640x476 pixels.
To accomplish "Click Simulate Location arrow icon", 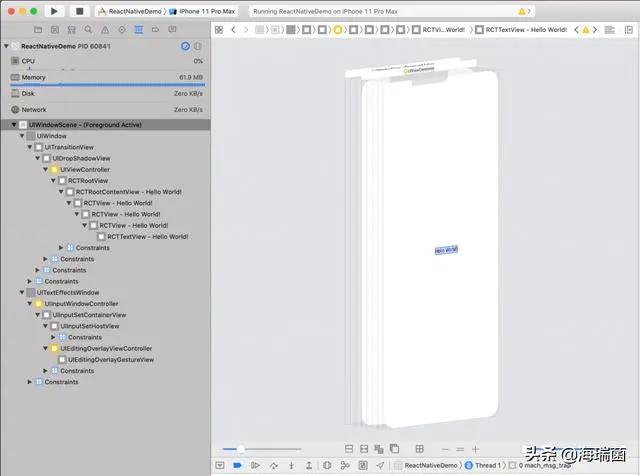I will [380, 465].
